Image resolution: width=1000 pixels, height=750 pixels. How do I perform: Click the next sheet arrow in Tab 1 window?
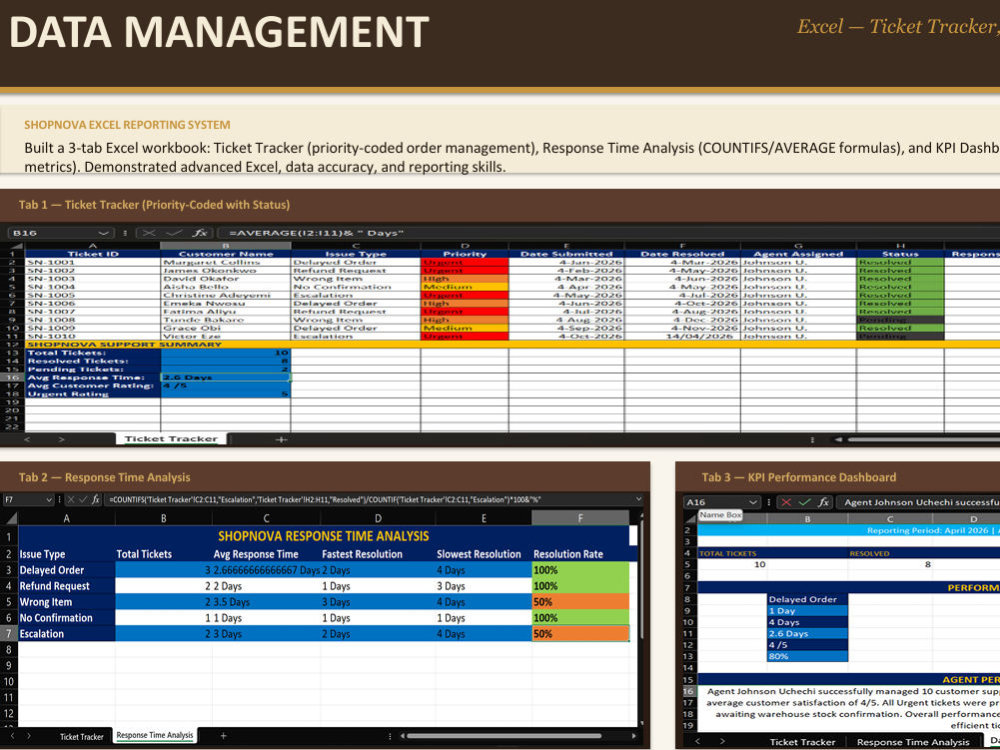[61, 439]
